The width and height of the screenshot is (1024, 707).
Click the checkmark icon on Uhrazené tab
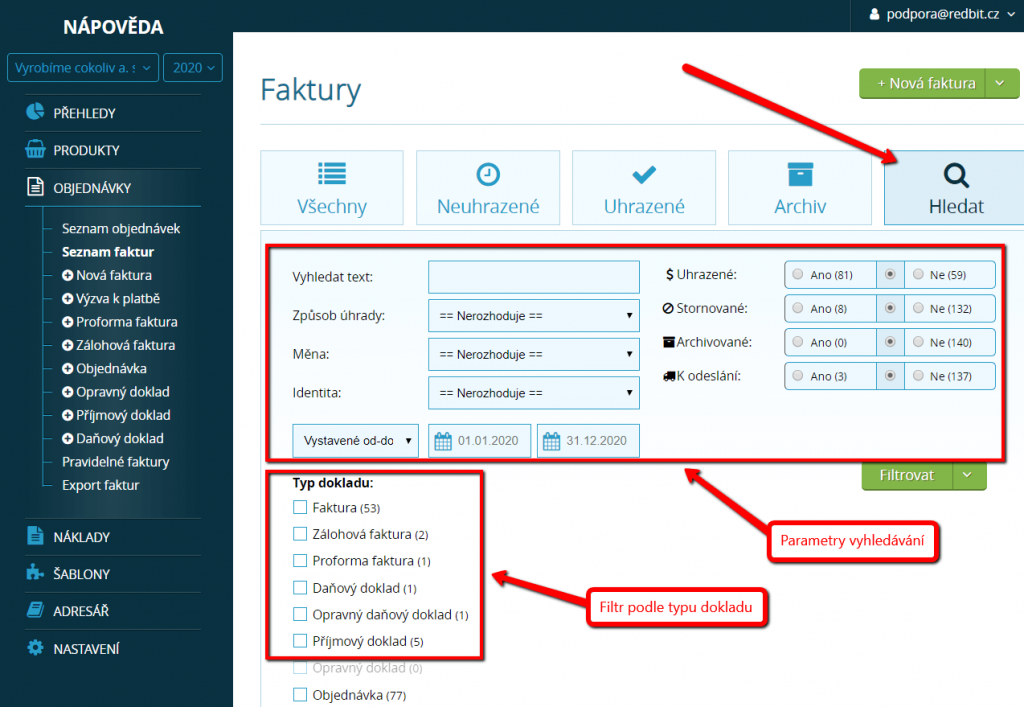644,174
